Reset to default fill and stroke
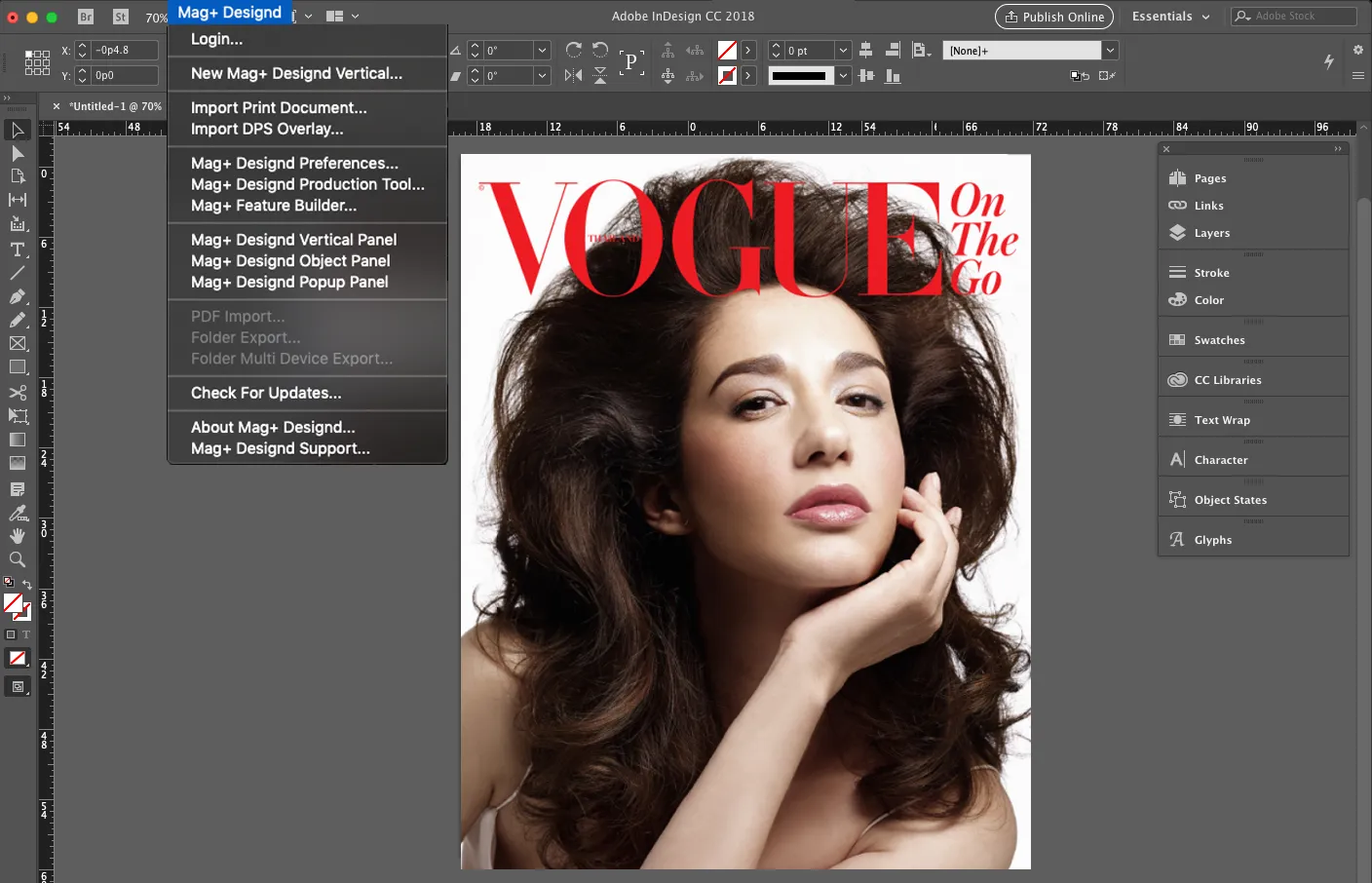1372x883 pixels. point(9,582)
